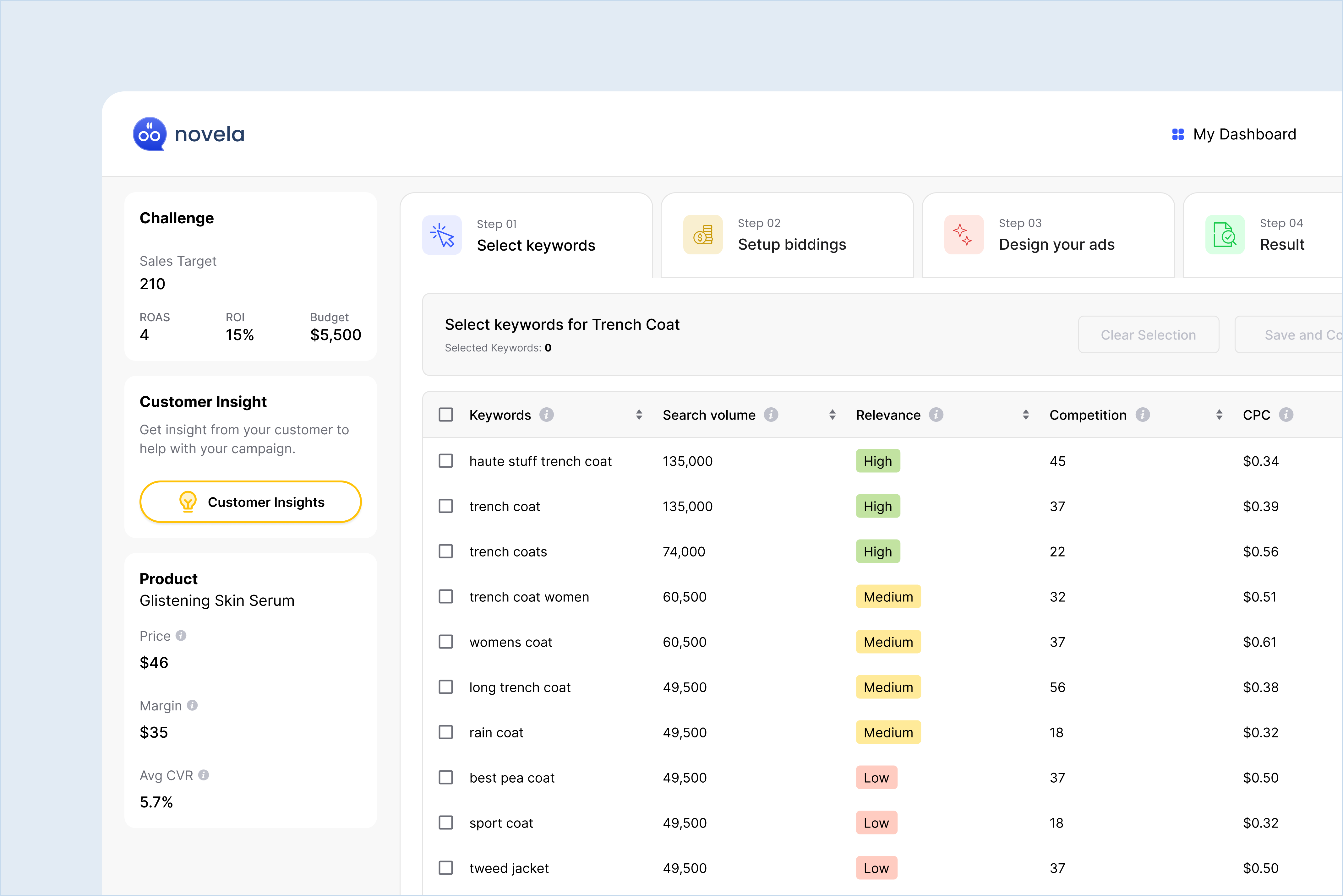Click competition value '56'
This screenshot has height=896, width=1343.
[x=1057, y=687]
